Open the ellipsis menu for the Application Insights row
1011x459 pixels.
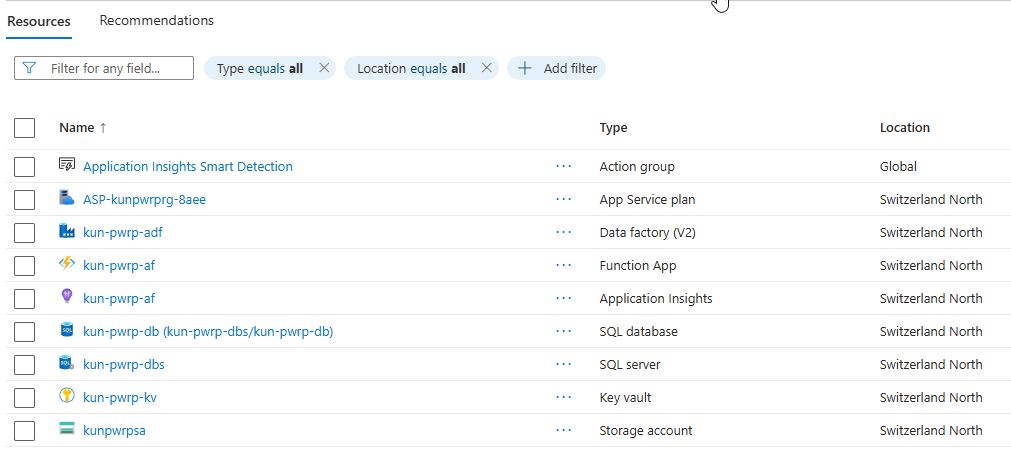(564, 298)
